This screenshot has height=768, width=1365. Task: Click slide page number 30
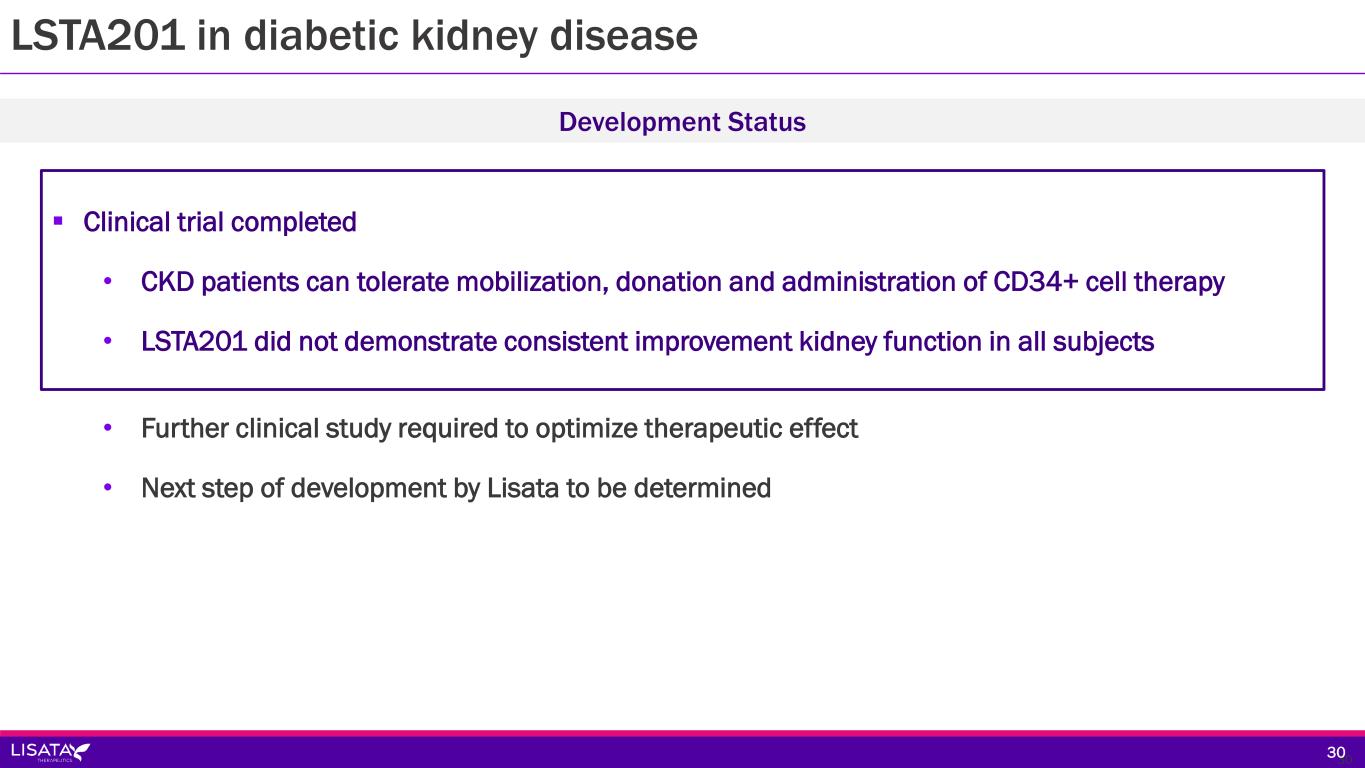(1335, 752)
